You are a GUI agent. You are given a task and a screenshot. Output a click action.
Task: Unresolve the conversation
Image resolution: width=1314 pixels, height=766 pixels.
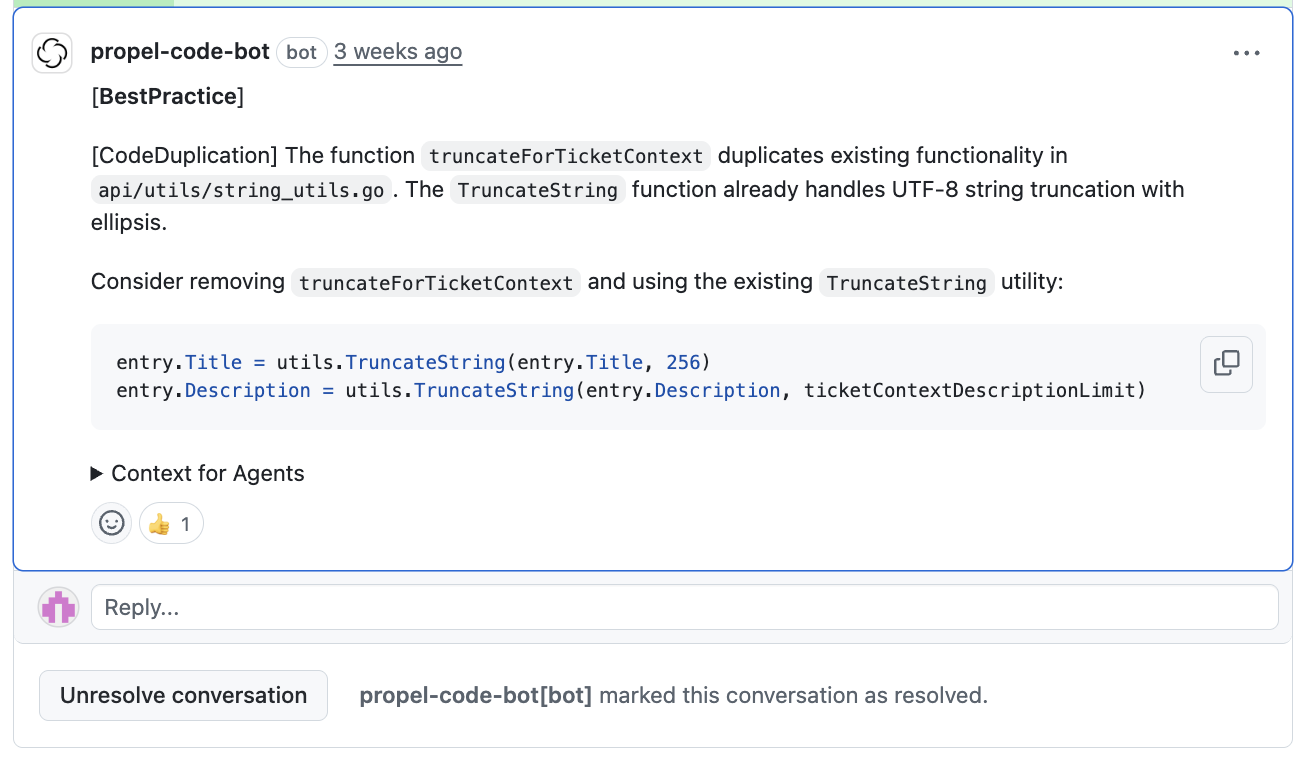[183, 694]
